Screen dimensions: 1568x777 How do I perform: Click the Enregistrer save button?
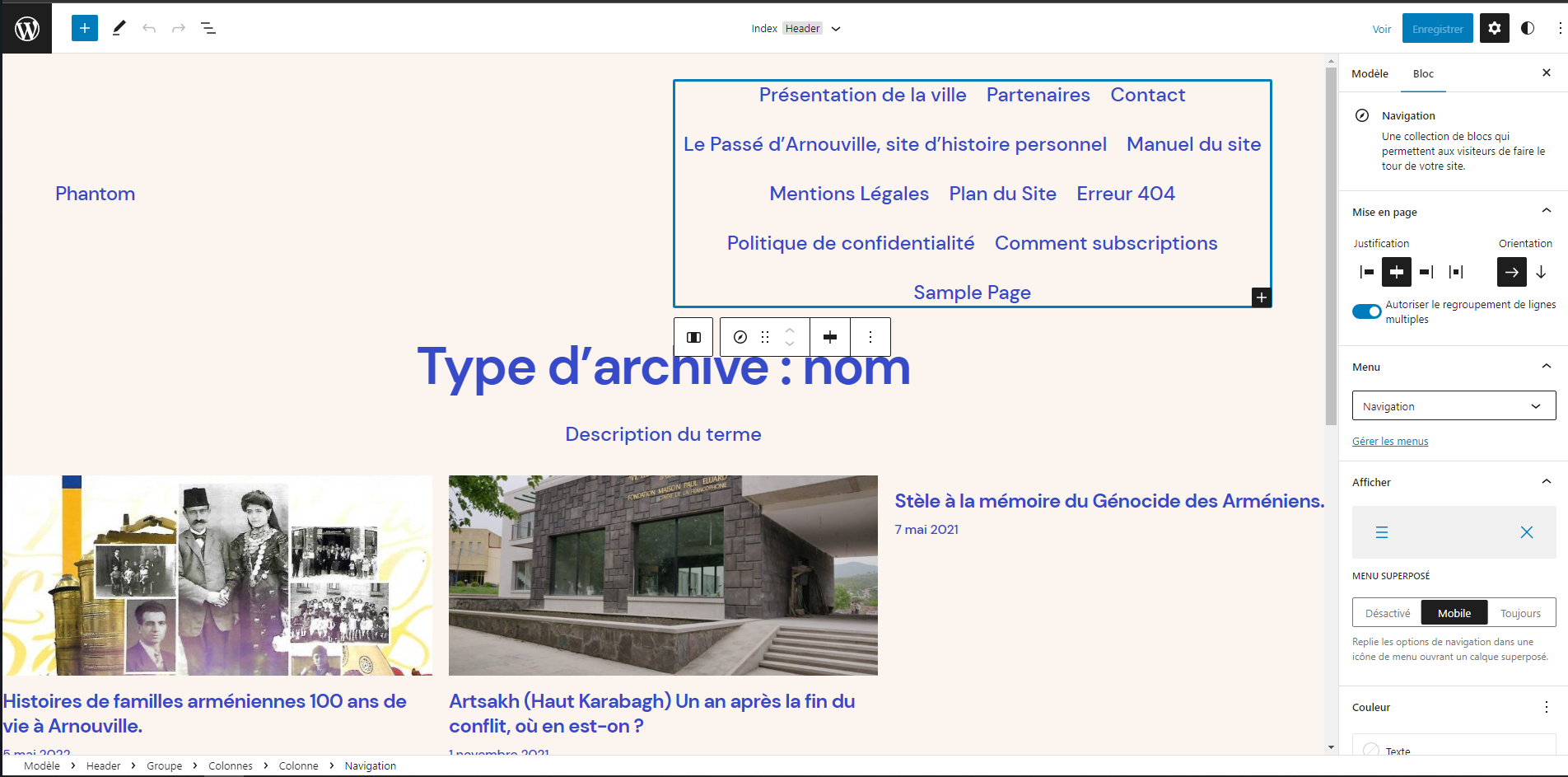point(1438,29)
